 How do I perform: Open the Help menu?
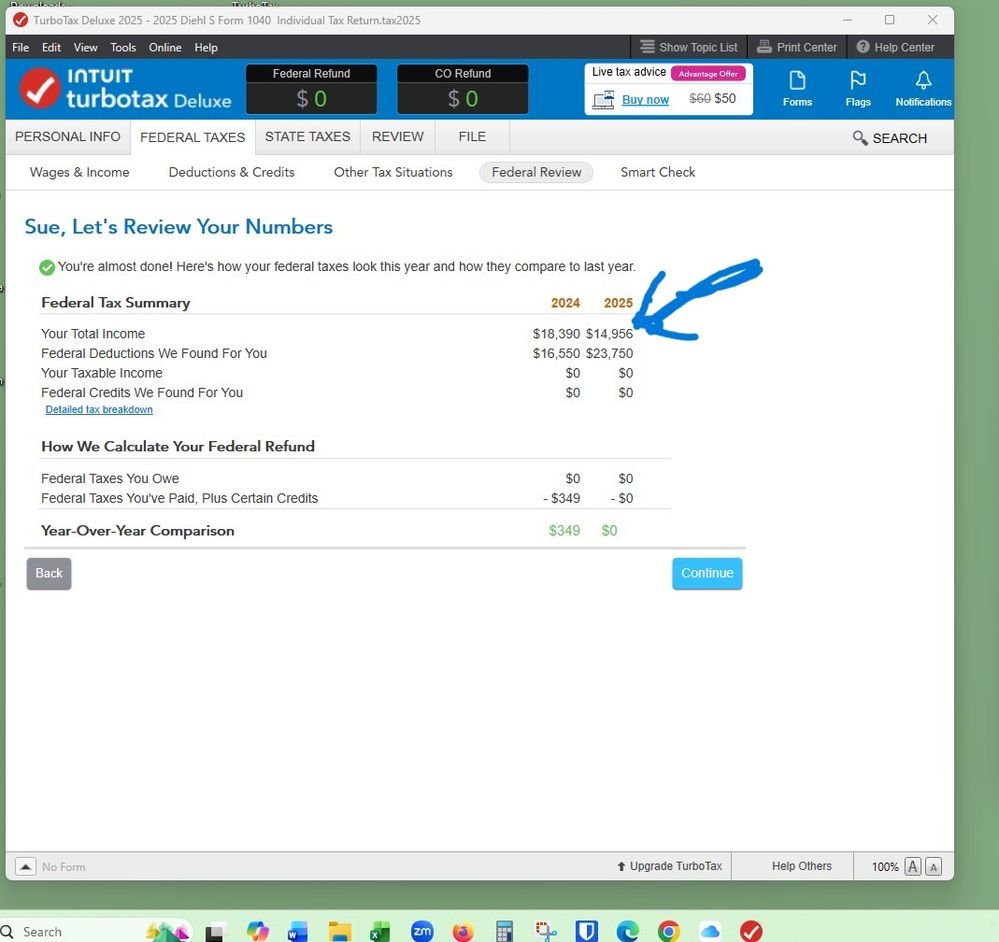[x=206, y=47]
